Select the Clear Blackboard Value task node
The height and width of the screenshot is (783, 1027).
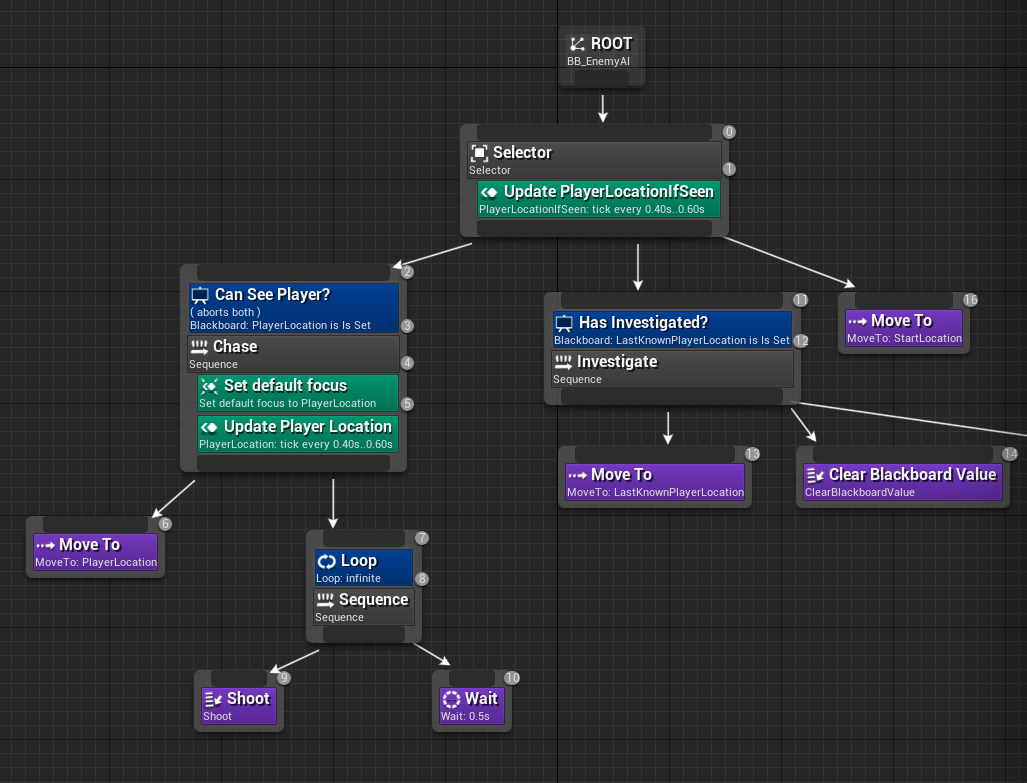click(903, 482)
